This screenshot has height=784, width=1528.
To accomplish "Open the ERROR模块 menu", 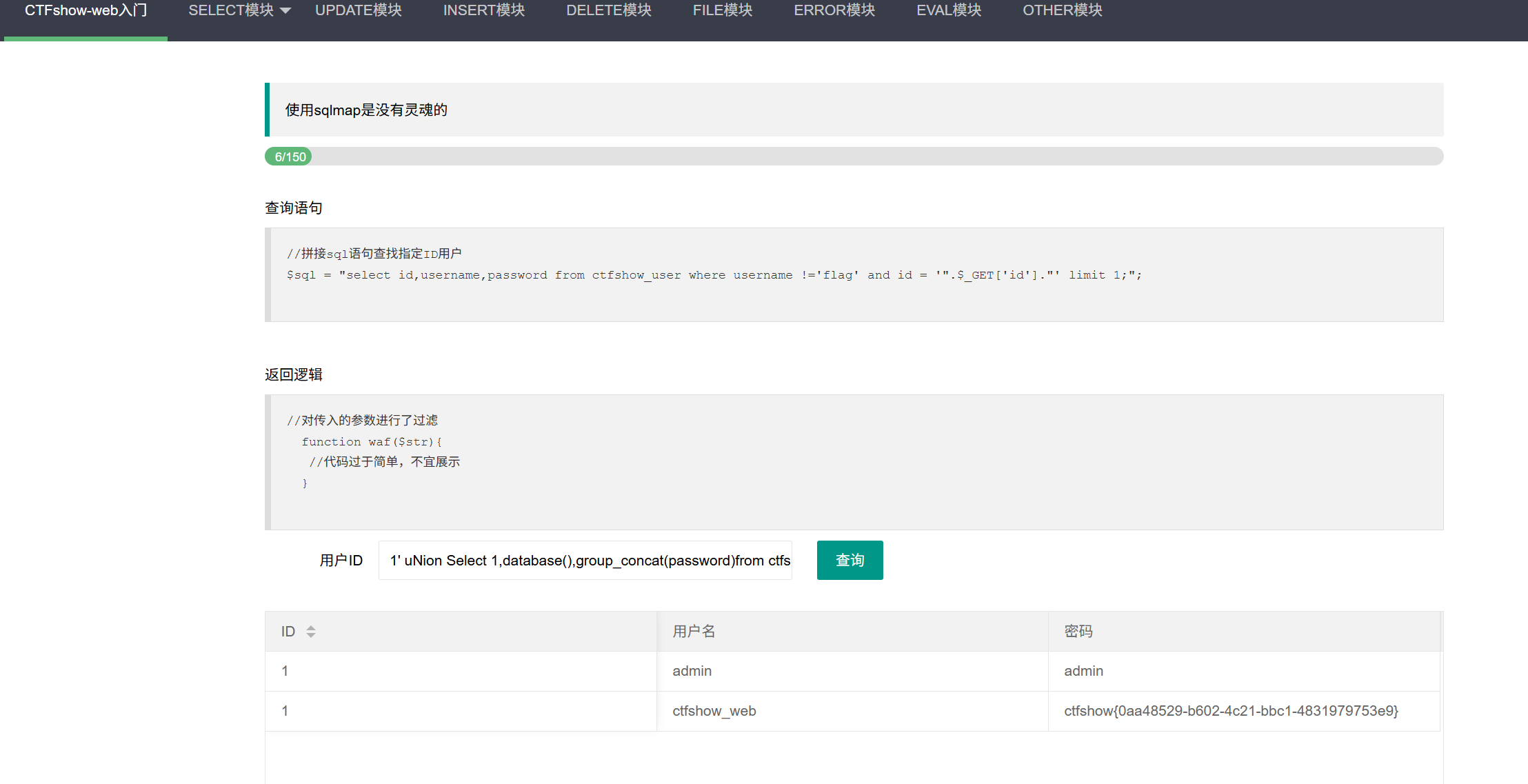I will 834,11.
